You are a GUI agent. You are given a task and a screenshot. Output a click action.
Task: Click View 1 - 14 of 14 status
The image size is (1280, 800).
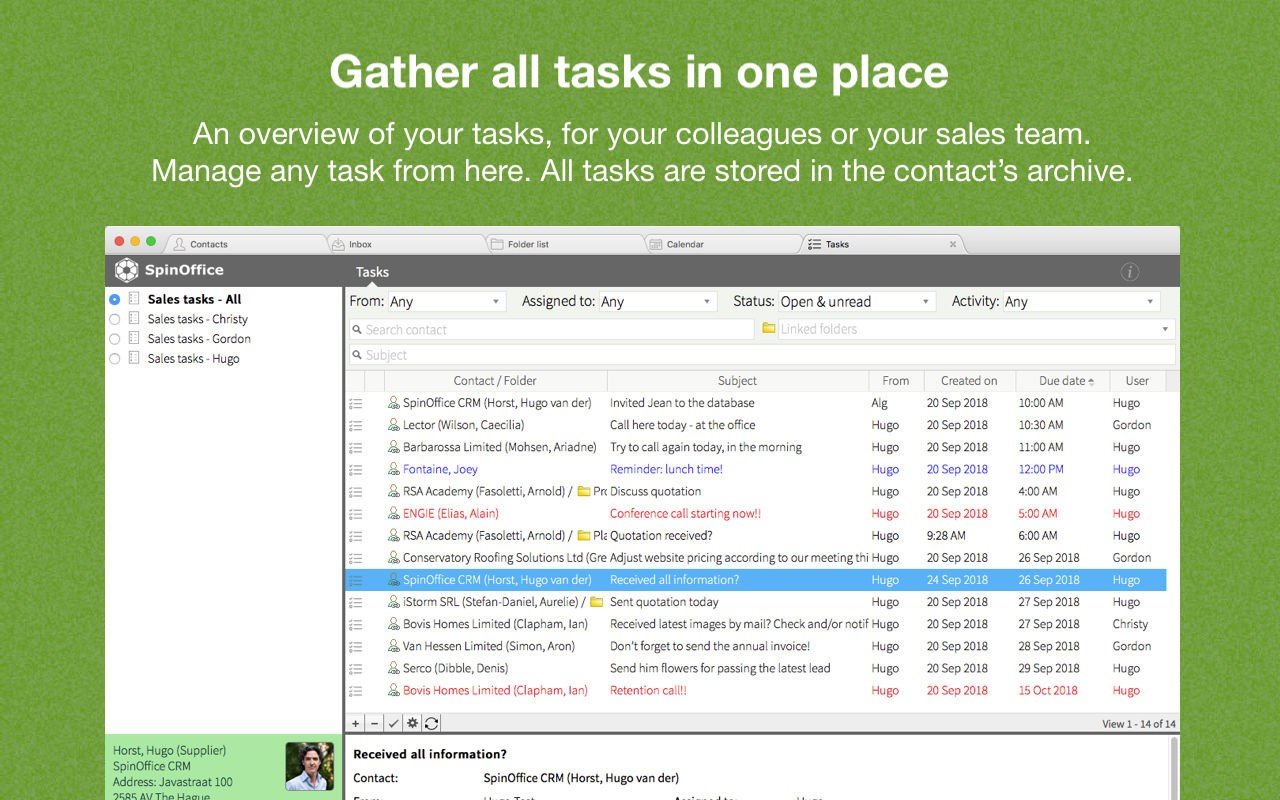click(x=1139, y=724)
